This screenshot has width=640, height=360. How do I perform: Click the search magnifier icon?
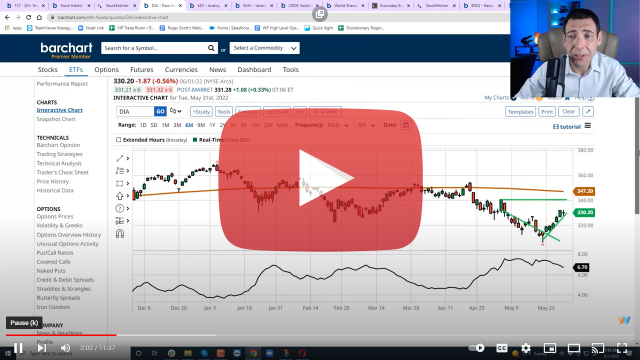tap(211, 48)
